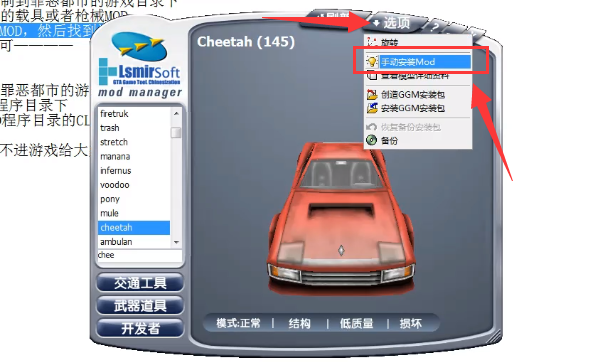
Task: Click the green disc icon beside 备份
Action: tap(371, 140)
